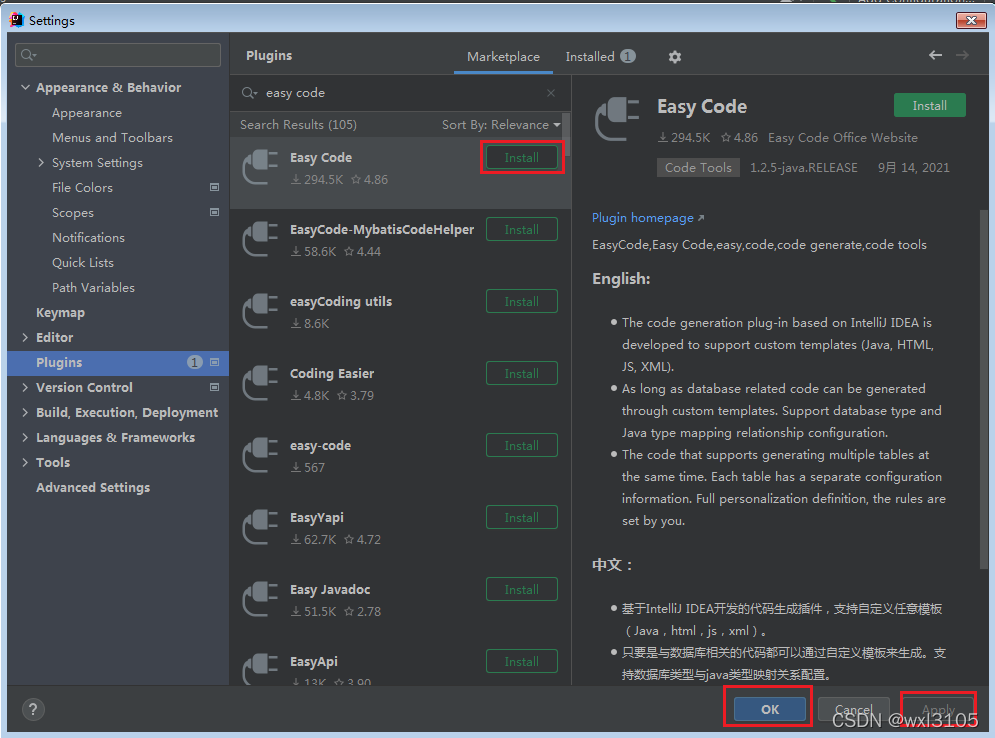Click the help question mark button
This screenshot has height=738, width=995.
click(x=33, y=709)
